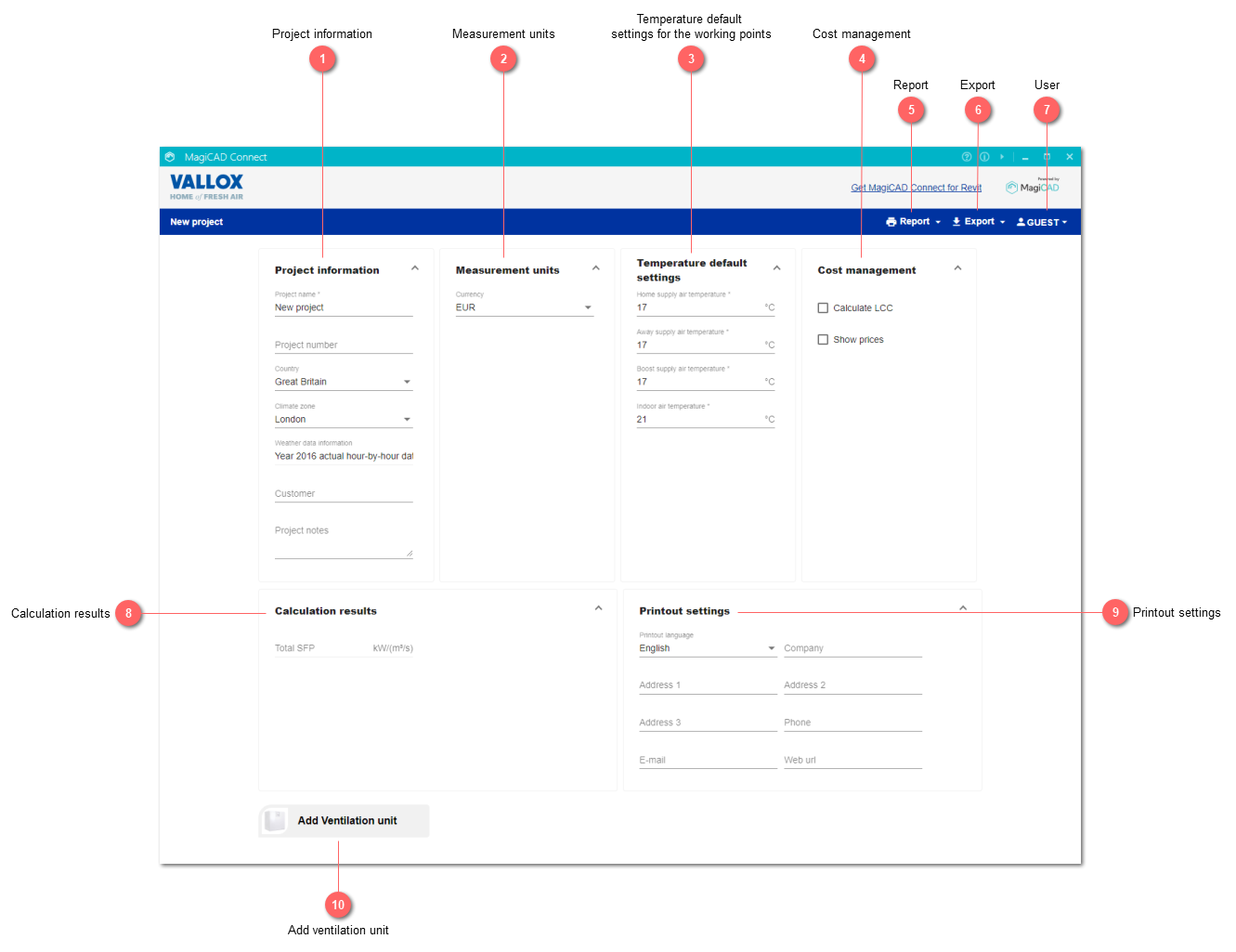Screen dimensions: 1236x952
Task: Open the Export menu
Action: [979, 222]
